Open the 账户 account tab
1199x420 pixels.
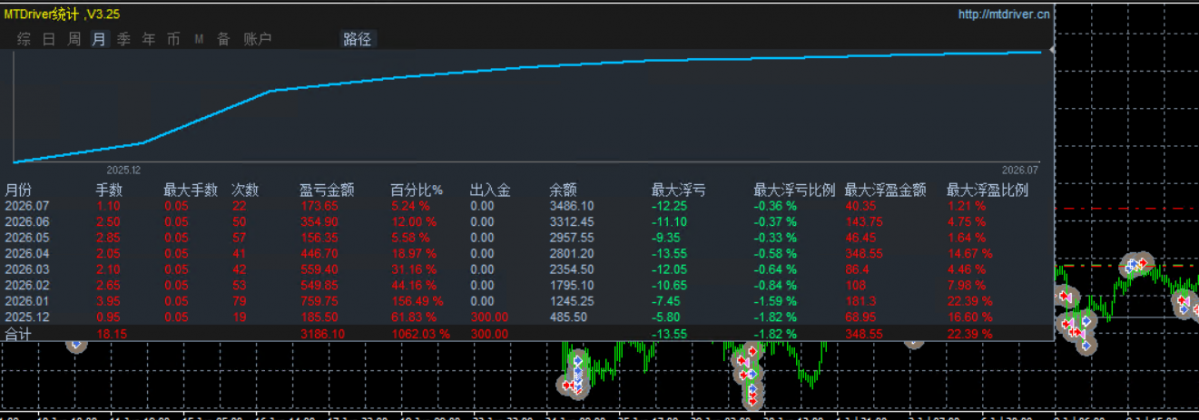(257, 39)
